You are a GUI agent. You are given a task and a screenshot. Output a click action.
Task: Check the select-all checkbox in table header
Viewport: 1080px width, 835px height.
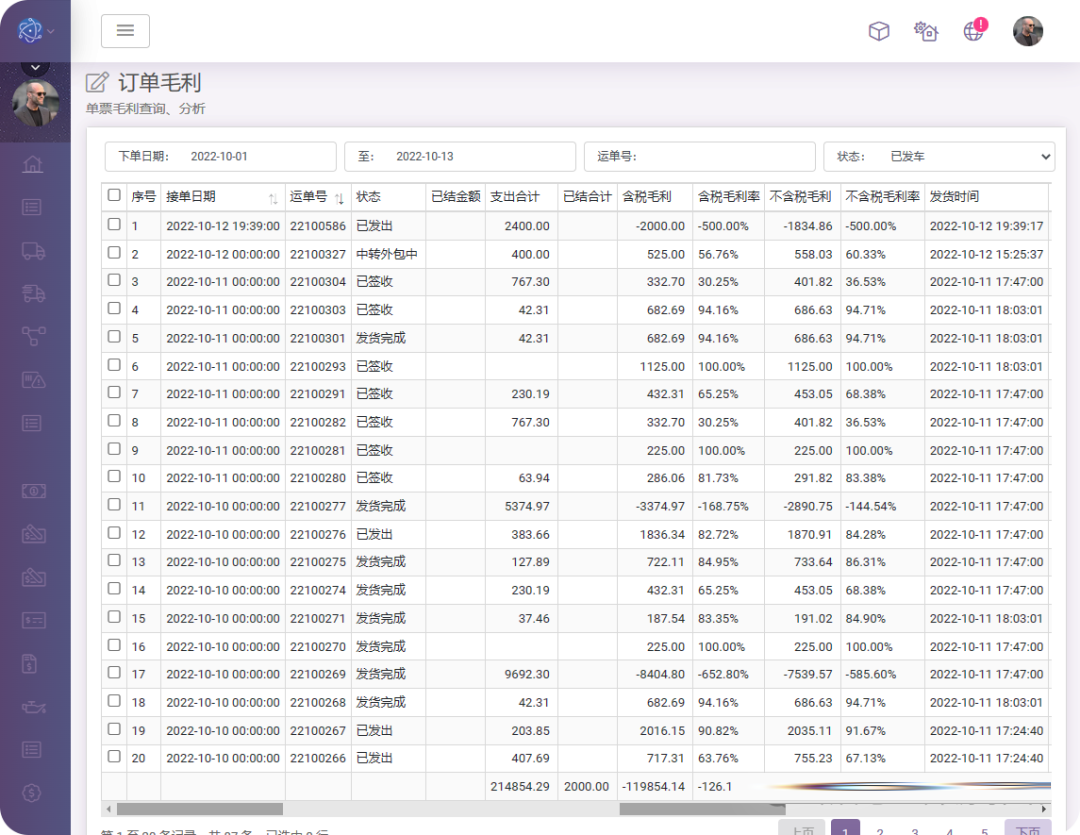tap(114, 196)
